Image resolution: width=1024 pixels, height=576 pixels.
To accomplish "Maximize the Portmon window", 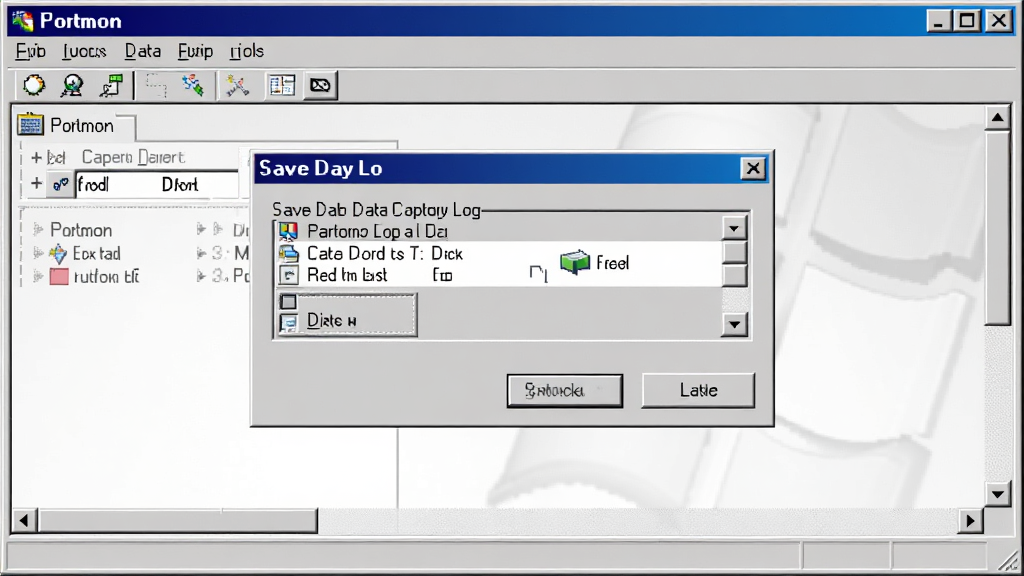I will point(967,21).
